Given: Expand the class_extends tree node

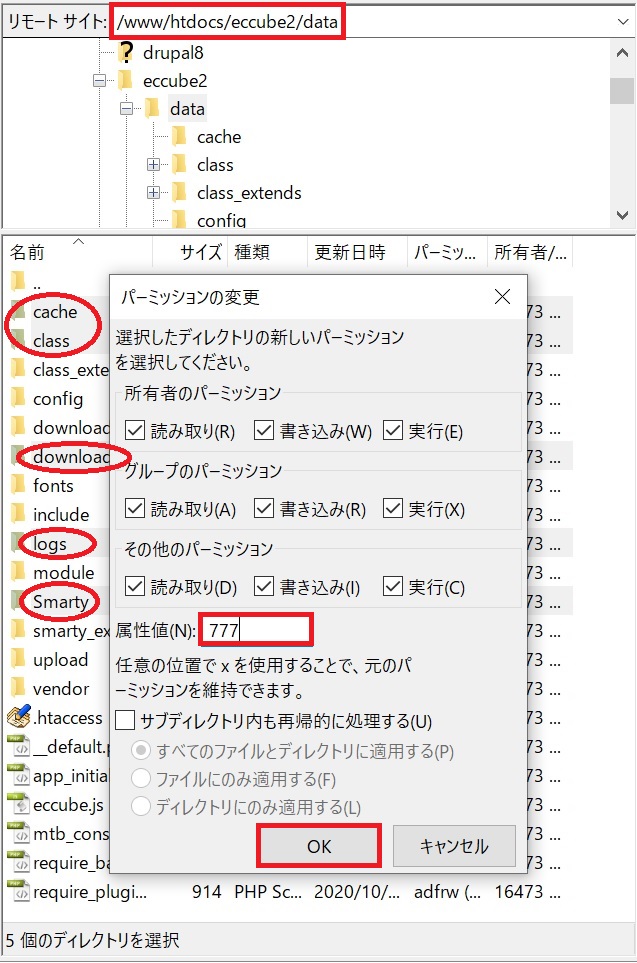Looking at the screenshot, I should click(x=153, y=193).
